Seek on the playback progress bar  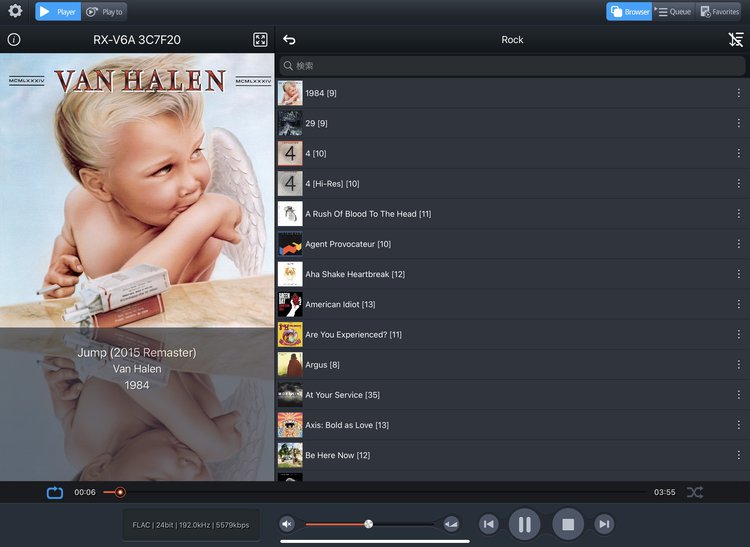point(375,492)
